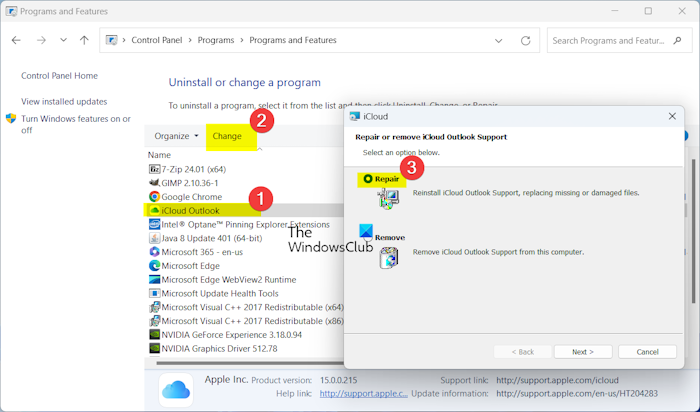Click the Programs breadcrumb

(216, 40)
